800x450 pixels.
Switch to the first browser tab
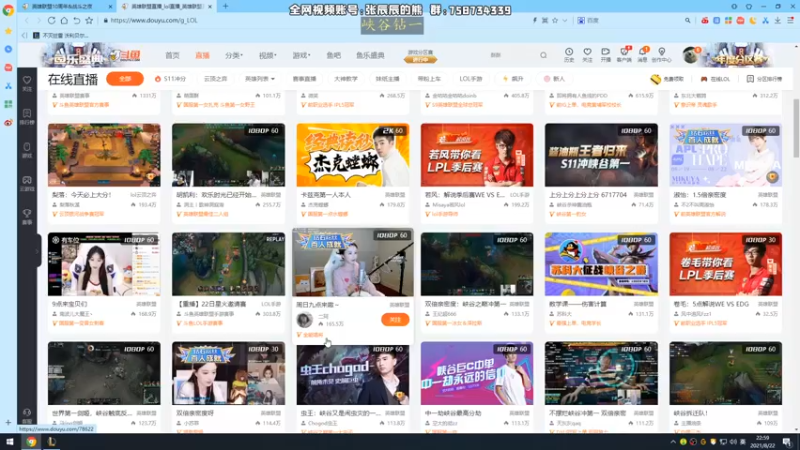[x=66, y=7]
